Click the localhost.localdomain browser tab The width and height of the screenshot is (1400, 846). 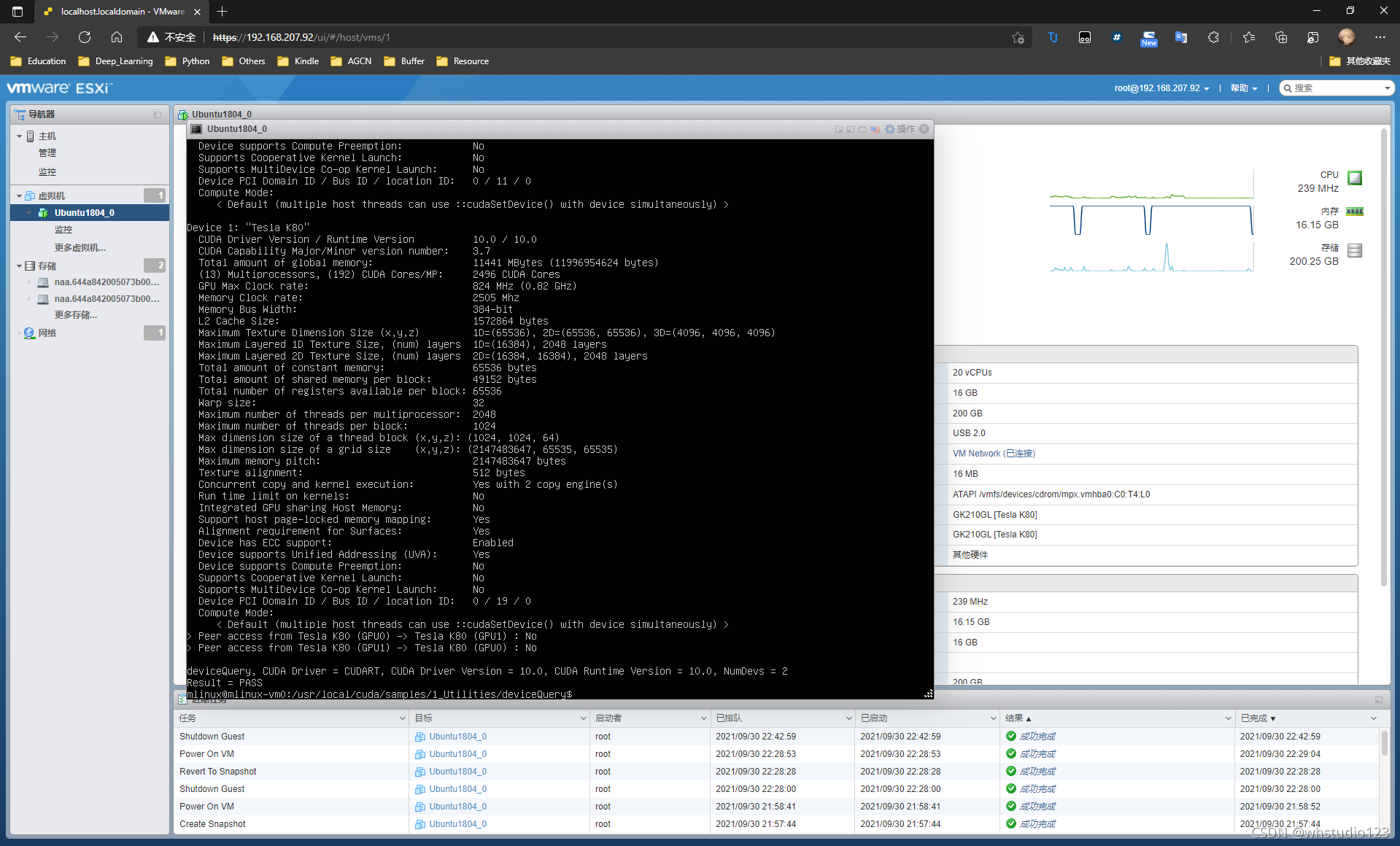[x=123, y=11]
